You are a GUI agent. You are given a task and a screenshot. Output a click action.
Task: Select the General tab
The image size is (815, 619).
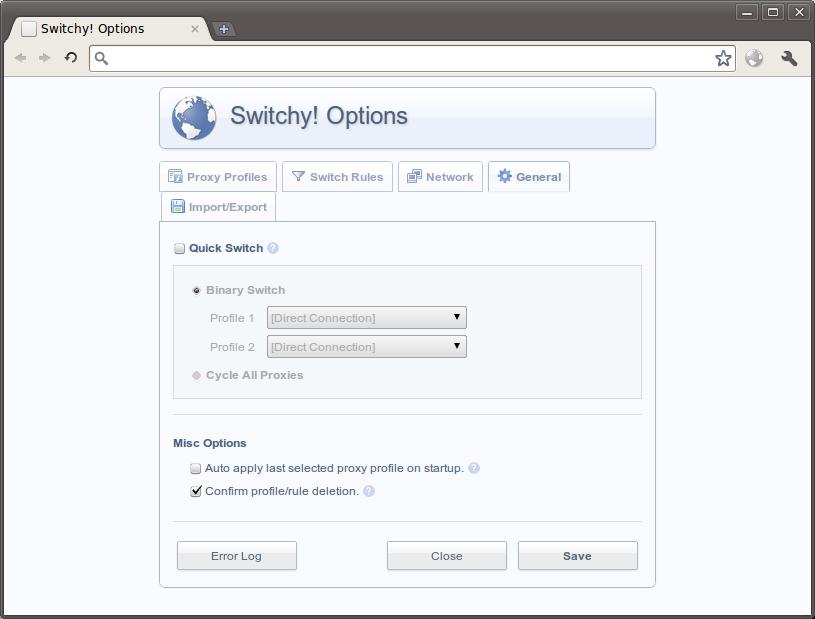(x=529, y=177)
